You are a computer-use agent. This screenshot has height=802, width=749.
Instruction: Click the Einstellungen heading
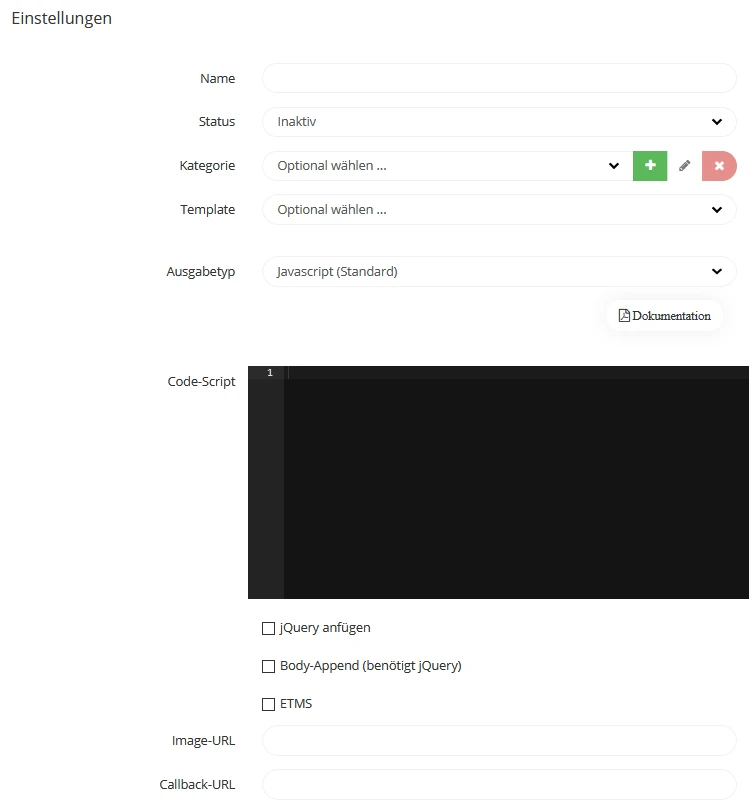coord(61,19)
